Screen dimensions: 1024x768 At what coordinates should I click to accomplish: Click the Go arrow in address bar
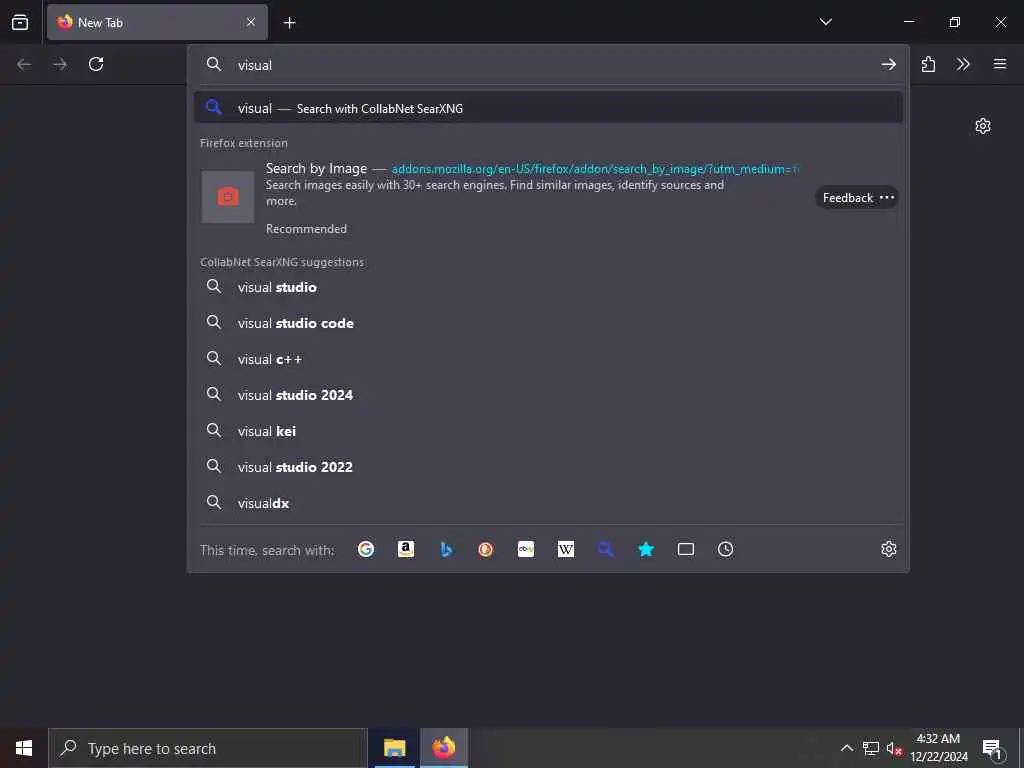tap(888, 64)
